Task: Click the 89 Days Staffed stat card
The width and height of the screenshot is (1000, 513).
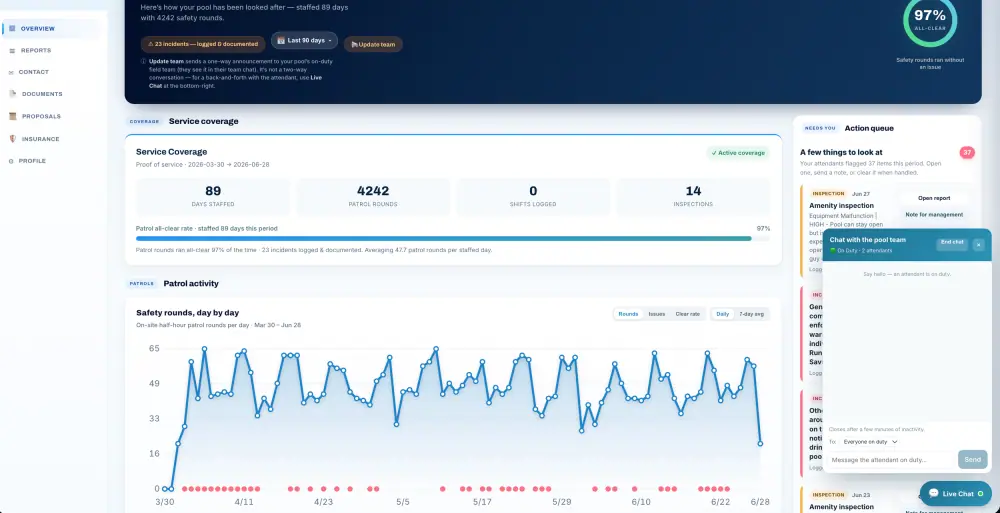Action: (213, 195)
